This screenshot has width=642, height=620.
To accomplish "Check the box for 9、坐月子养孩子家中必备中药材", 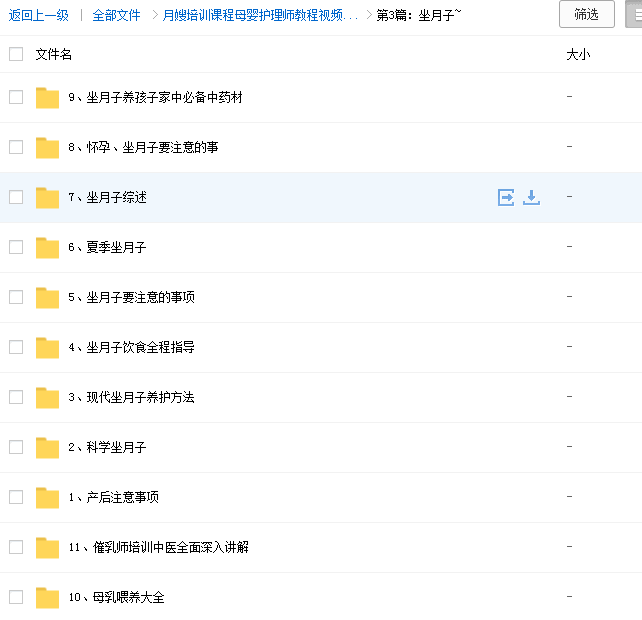I will click(x=16, y=97).
